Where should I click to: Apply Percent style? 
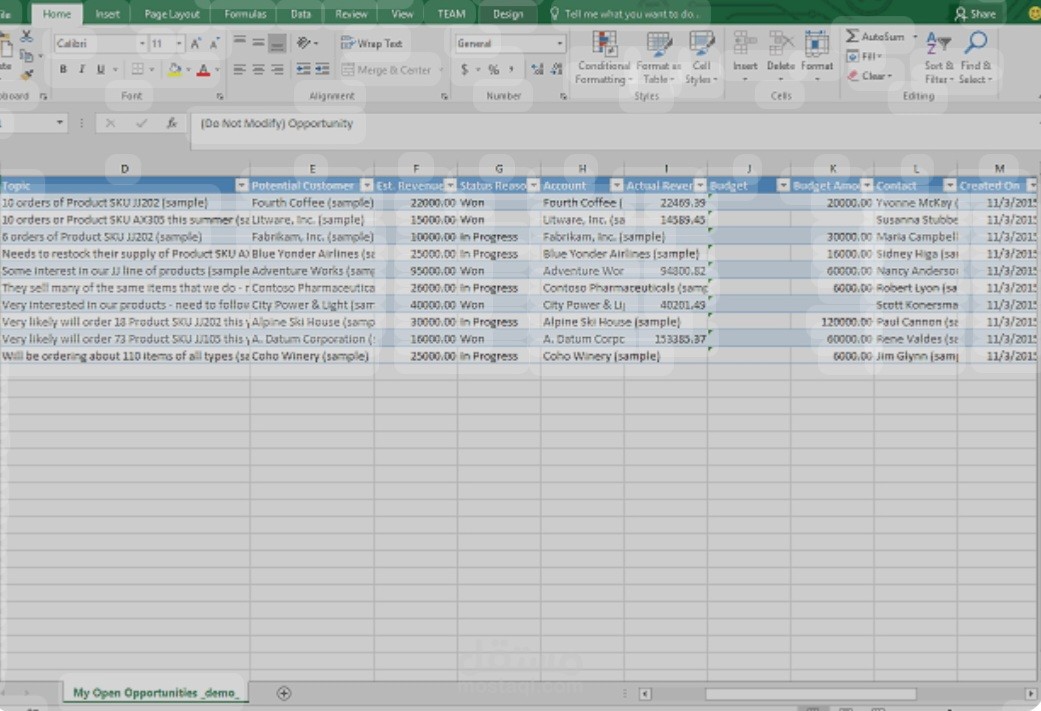point(493,69)
